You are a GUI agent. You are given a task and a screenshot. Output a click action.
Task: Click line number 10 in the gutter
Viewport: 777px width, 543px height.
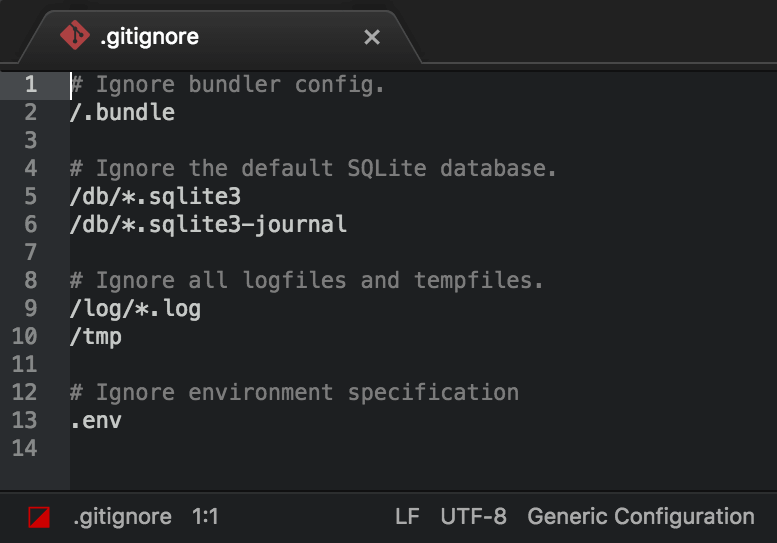point(25,336)
